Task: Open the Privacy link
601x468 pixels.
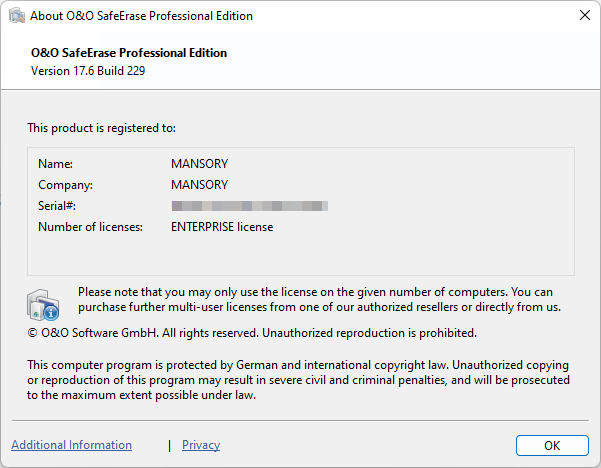Action: point(201,445)
